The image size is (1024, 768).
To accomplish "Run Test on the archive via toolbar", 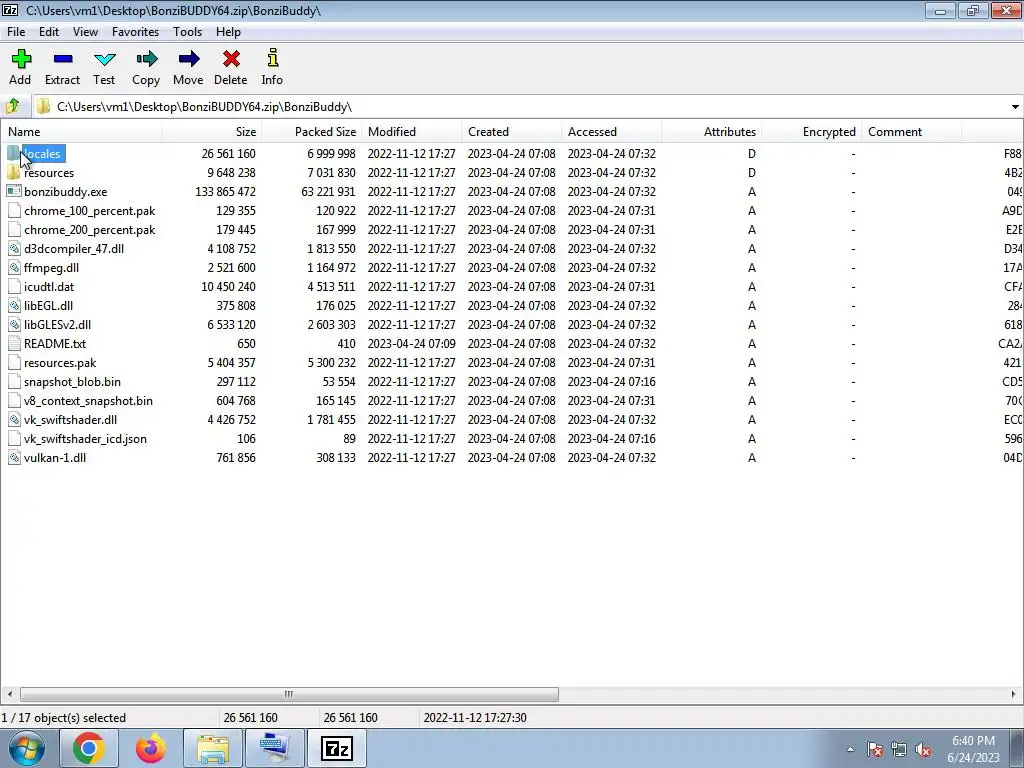I will point(104,59).
